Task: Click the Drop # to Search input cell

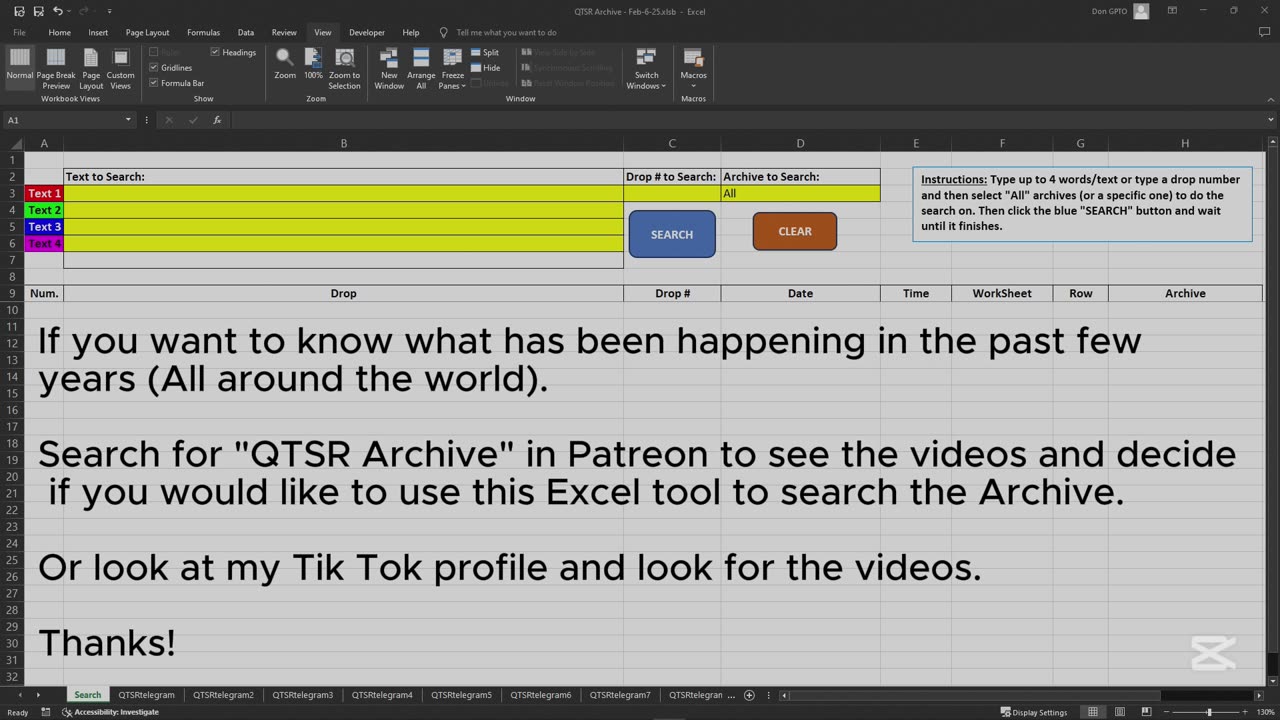Action: coord(672,193)
